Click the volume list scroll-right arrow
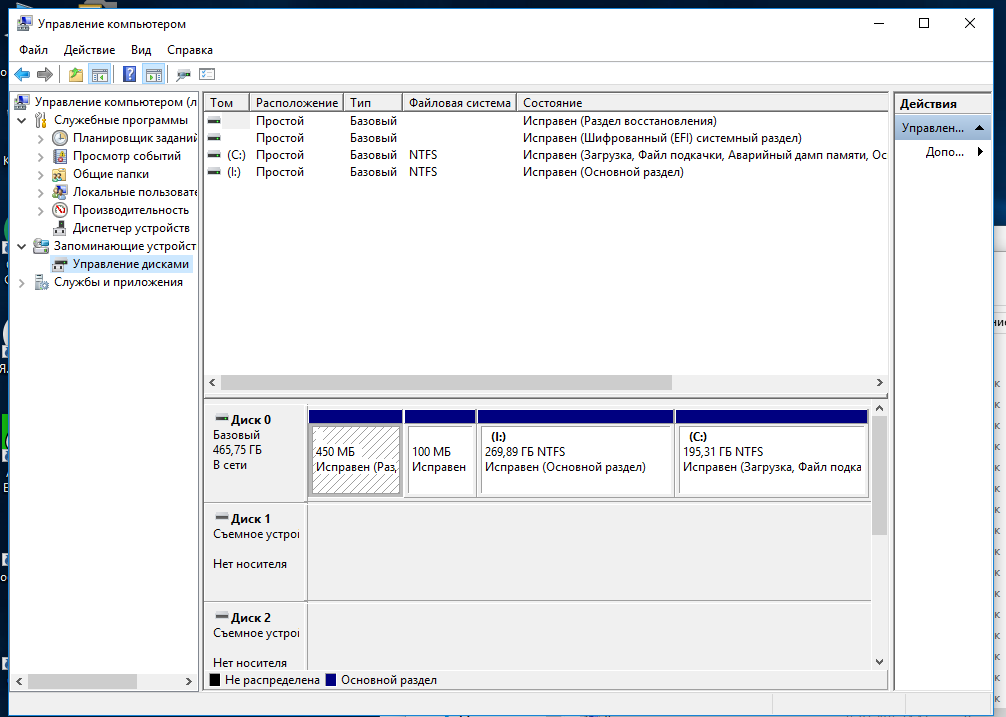This screenshot has width=1006, height=717. (x=880, y=382)
